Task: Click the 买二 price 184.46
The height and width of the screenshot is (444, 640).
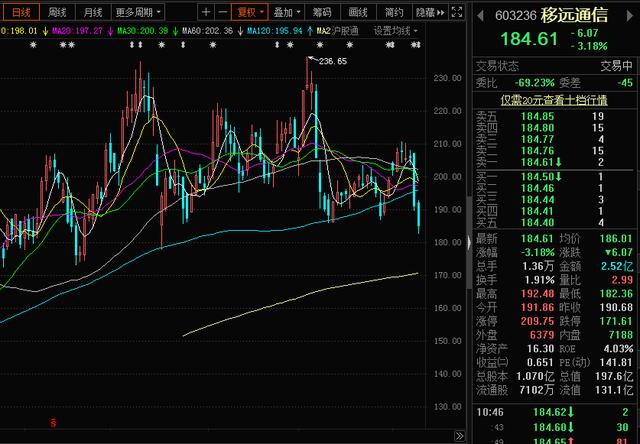Action: pos(538,188)
